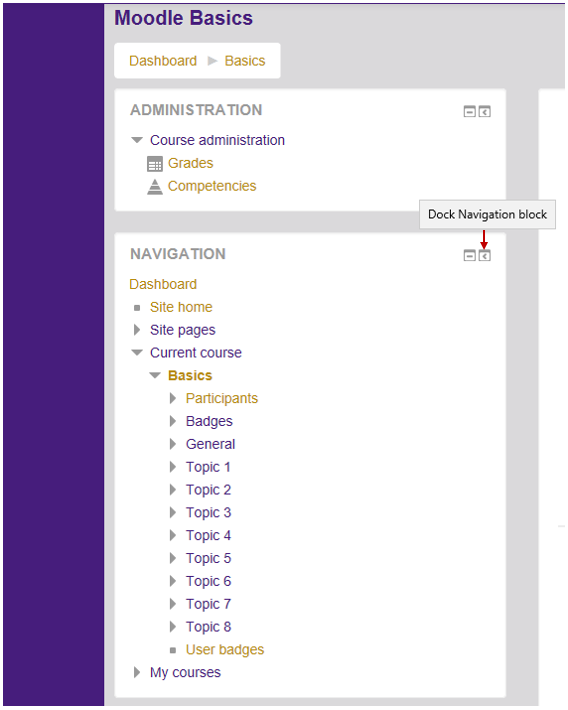
Task: Expand the Badges node
Action: [173, 421]
